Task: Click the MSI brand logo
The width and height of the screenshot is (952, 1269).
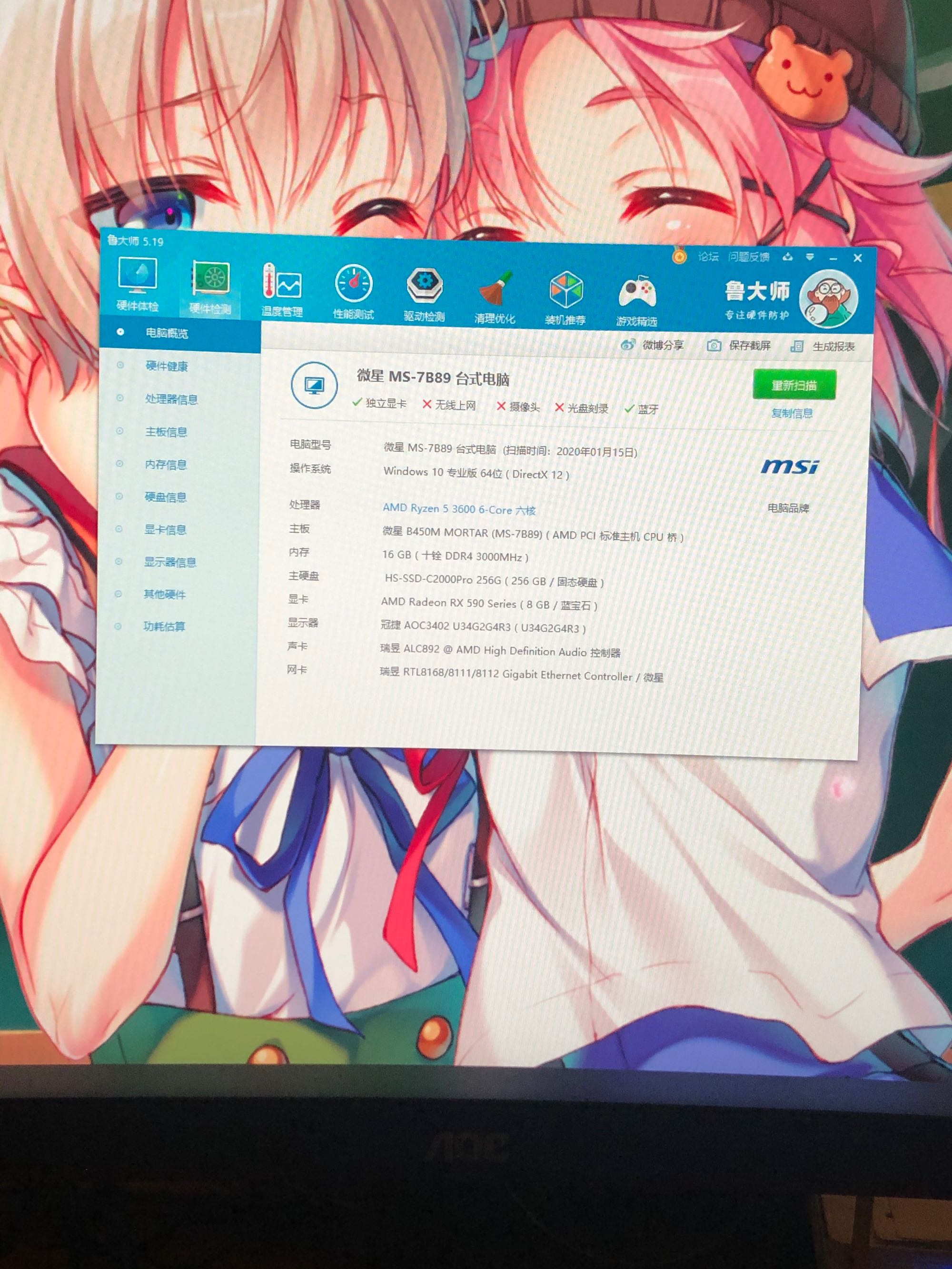Action: tap(790, 466)
